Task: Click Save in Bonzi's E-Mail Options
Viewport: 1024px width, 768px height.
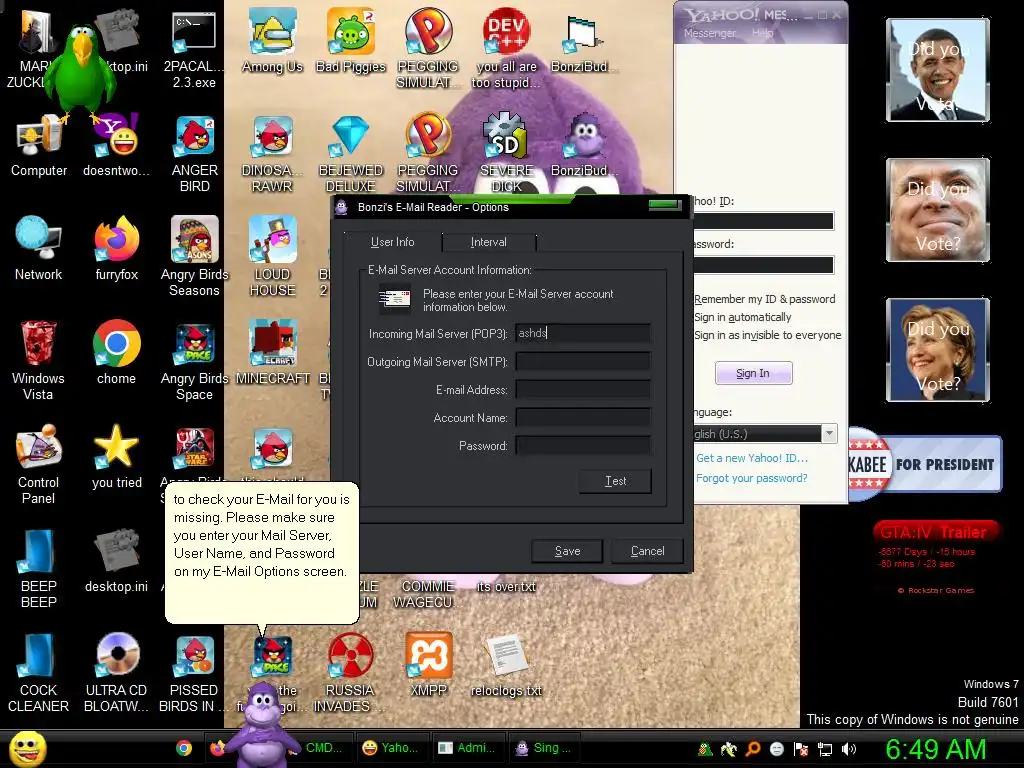Action: click(x=567, y=551)
